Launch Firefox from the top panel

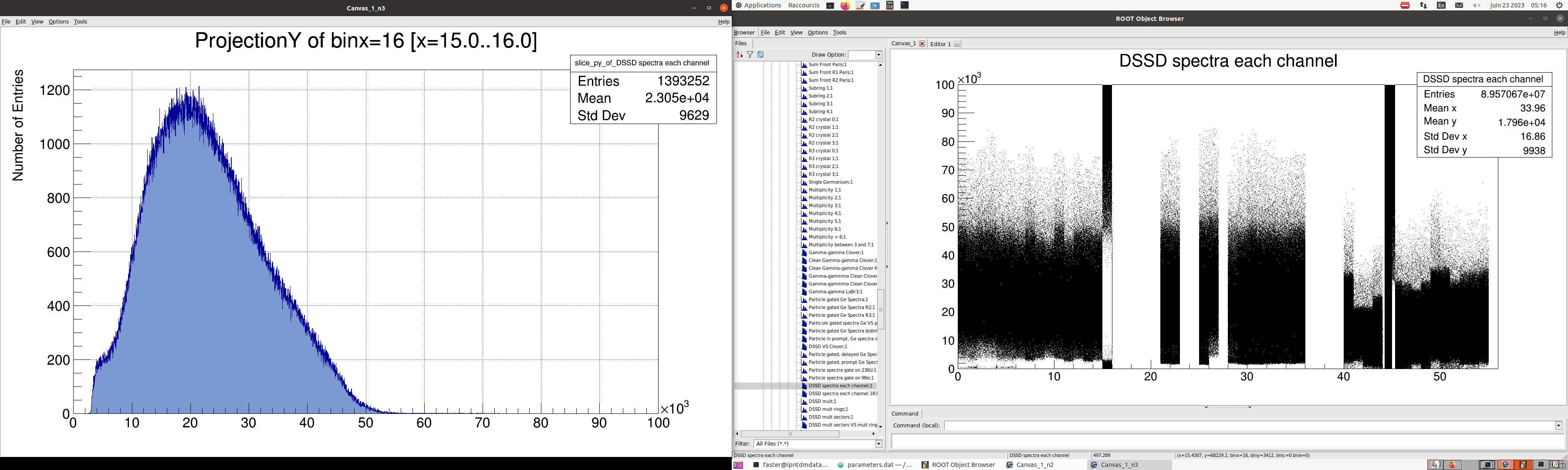point(845,6)
